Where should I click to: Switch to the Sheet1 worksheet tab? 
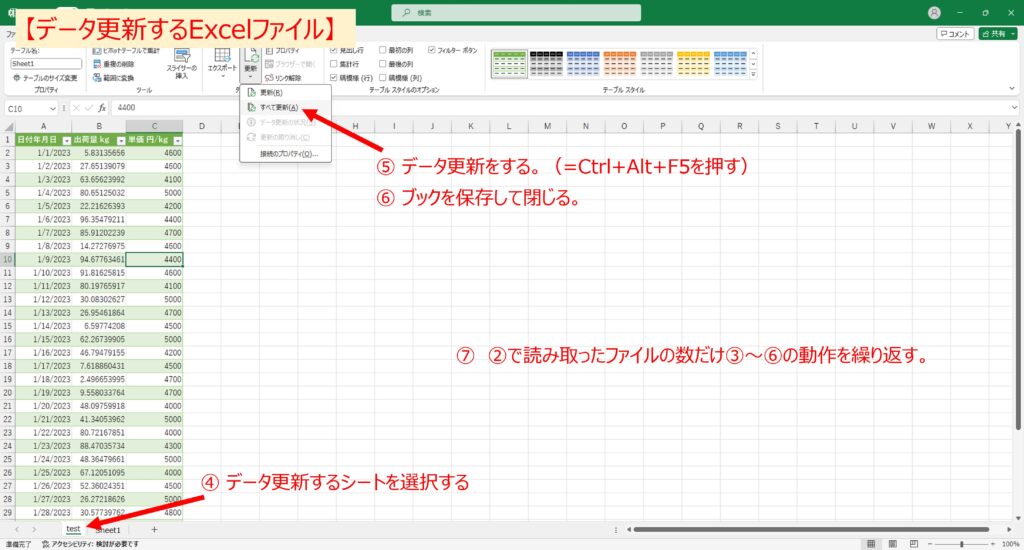pos(107,529)
